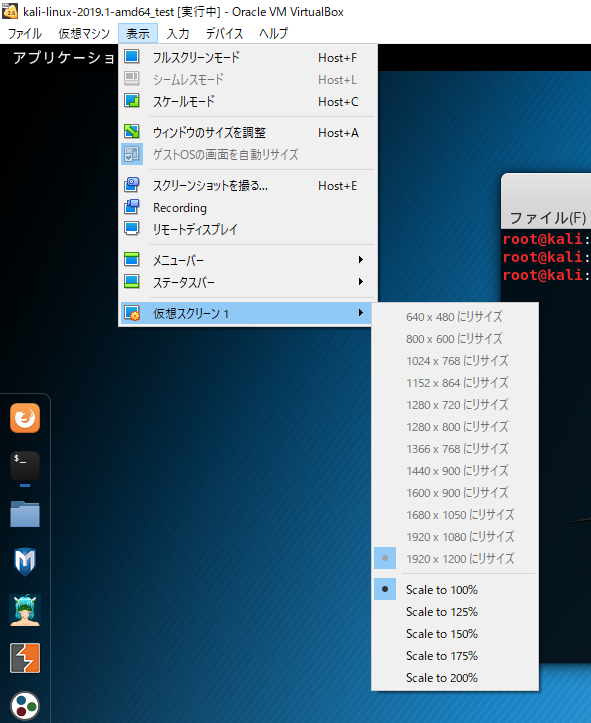
Task: Click the Recording icon
Action: (132, 207)
